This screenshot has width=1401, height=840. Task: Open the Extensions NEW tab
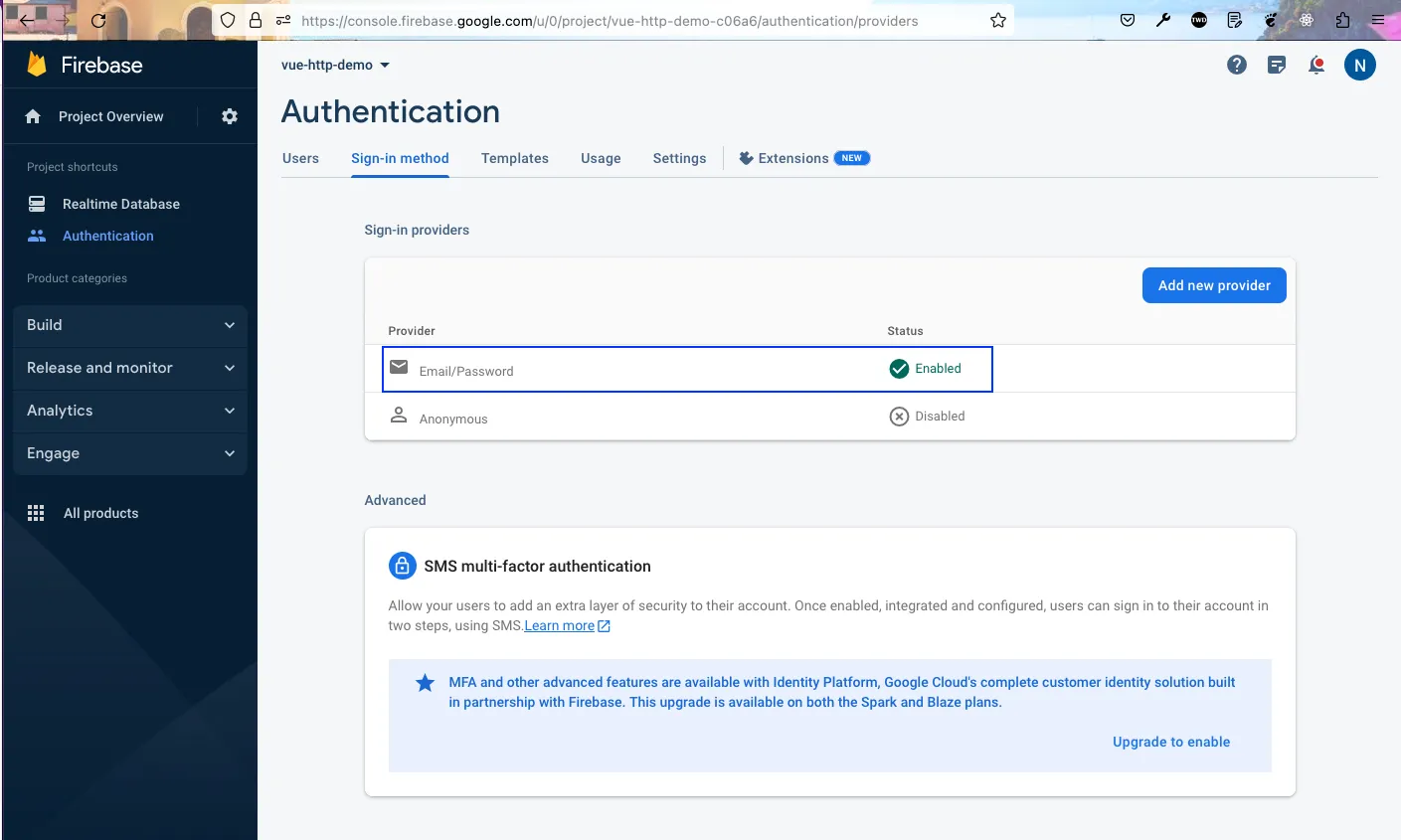point(804,158)
